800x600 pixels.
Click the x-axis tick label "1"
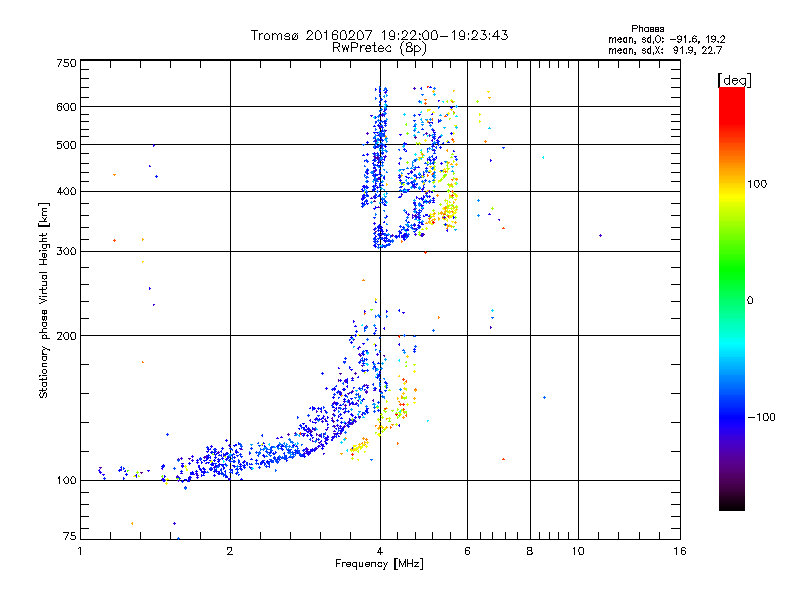tap(80, 551)
